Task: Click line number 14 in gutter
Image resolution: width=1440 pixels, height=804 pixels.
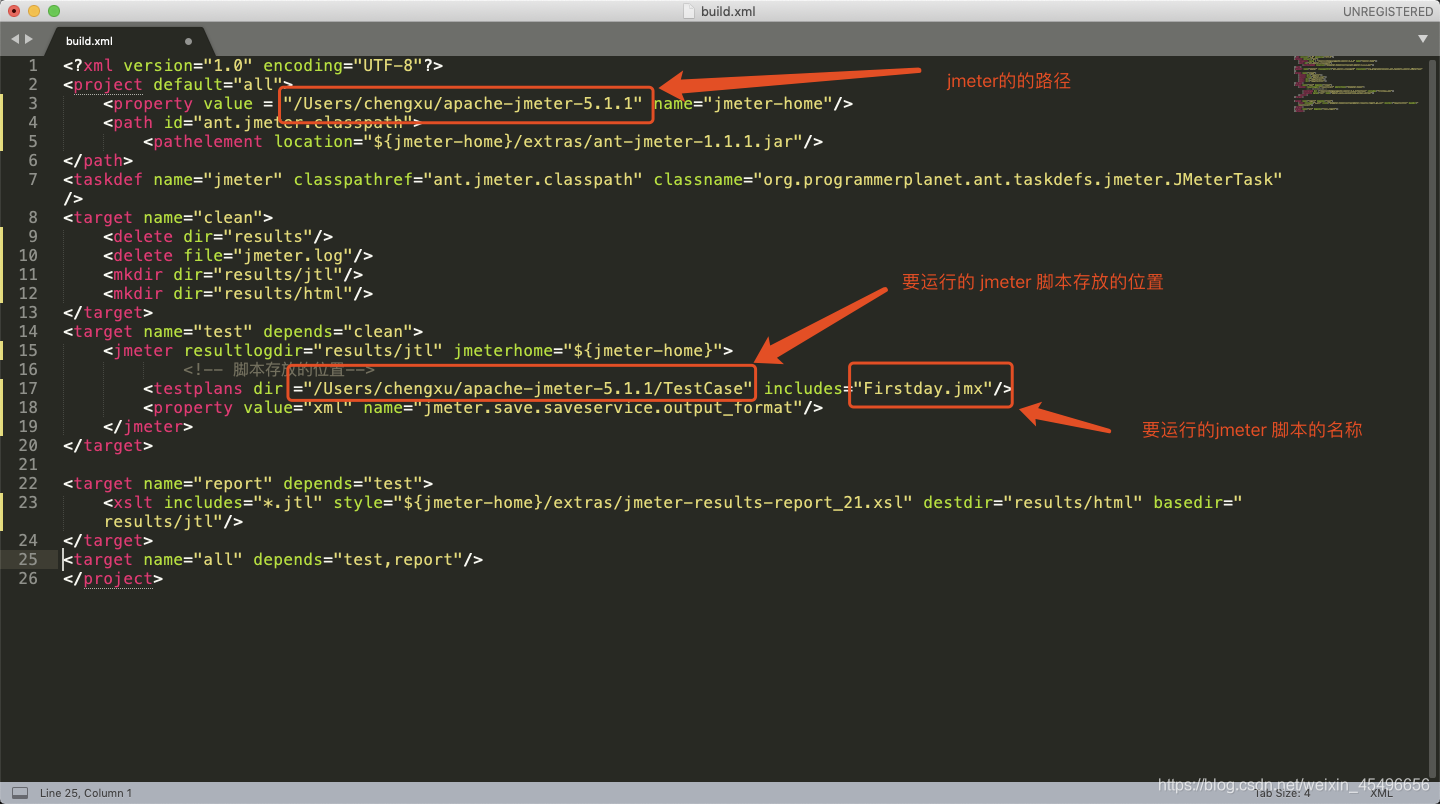Action: pos(27,331)
